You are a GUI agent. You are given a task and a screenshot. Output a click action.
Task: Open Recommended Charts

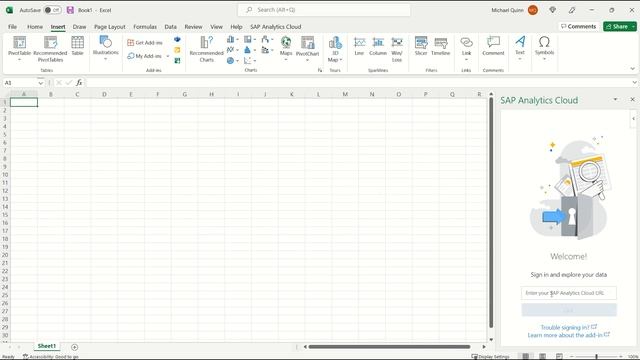tap(207, 49)
